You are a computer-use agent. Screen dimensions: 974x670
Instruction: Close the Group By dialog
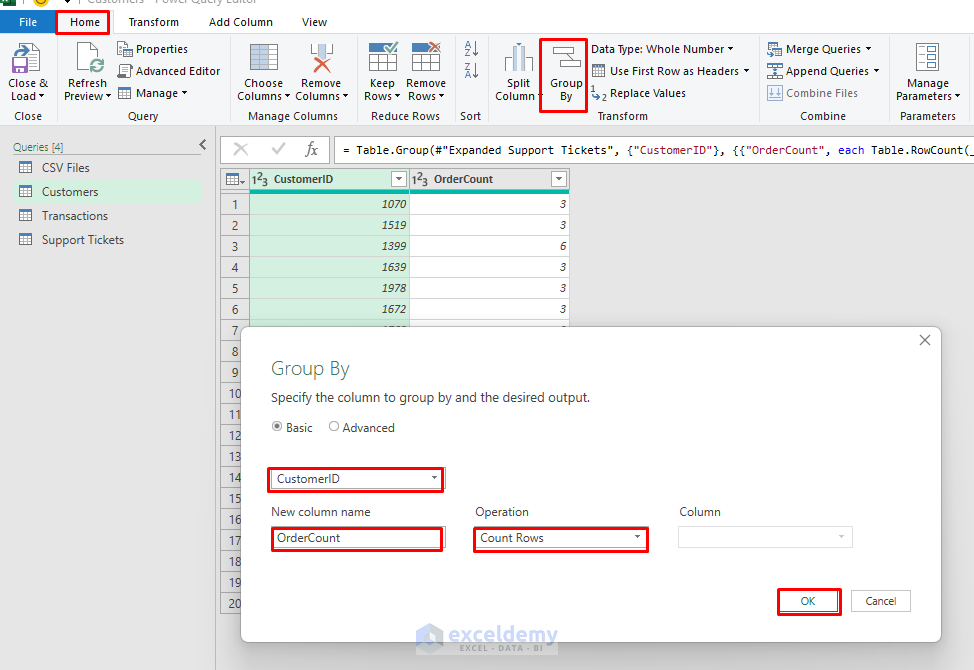(924, 340)
